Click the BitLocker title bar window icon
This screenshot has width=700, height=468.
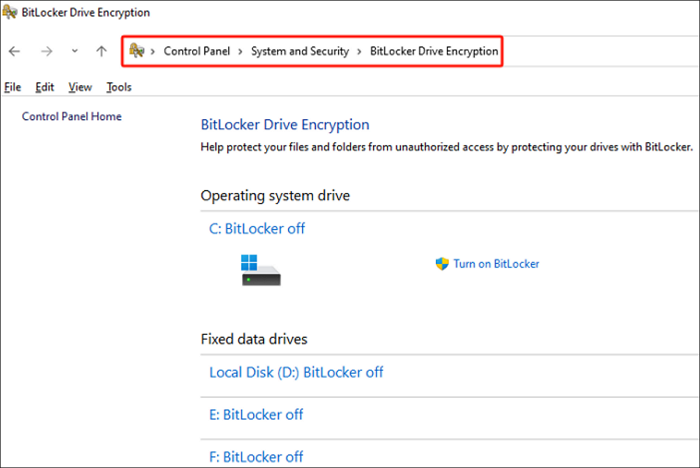(9, 12)
